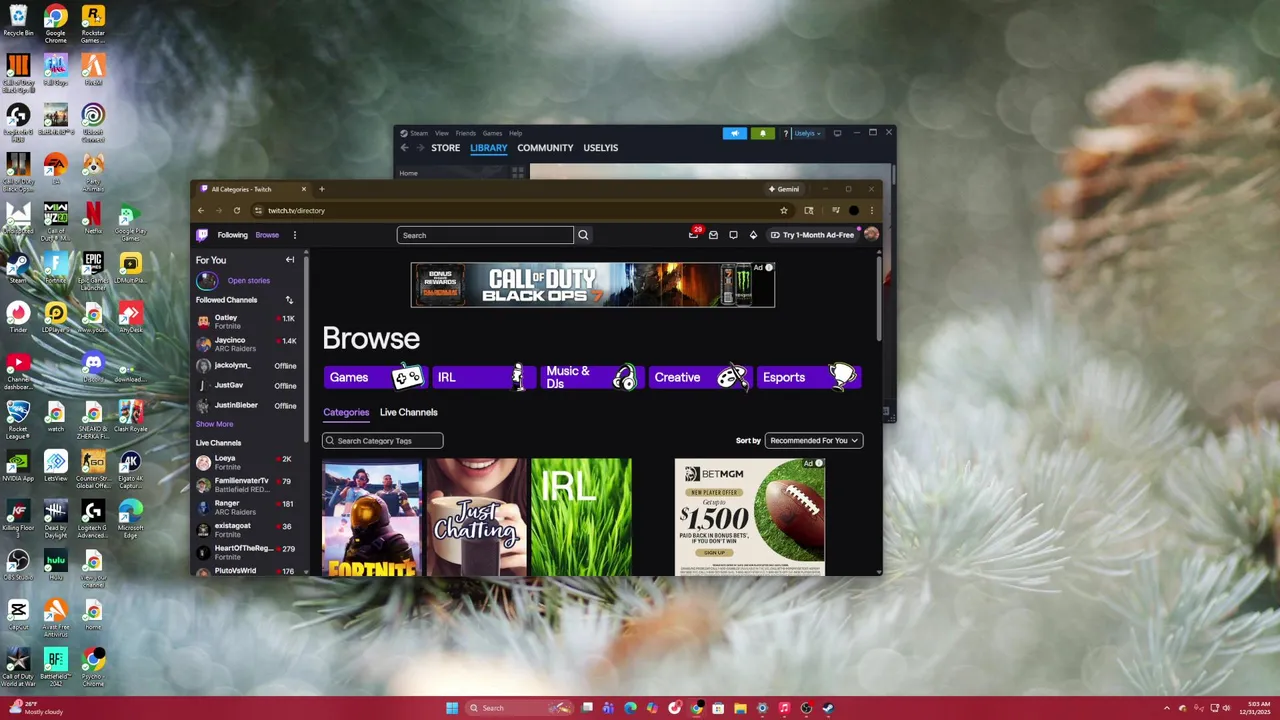Click the Music & DJs category button
The image size is (1280, 720).
click(x=592, y=377)
